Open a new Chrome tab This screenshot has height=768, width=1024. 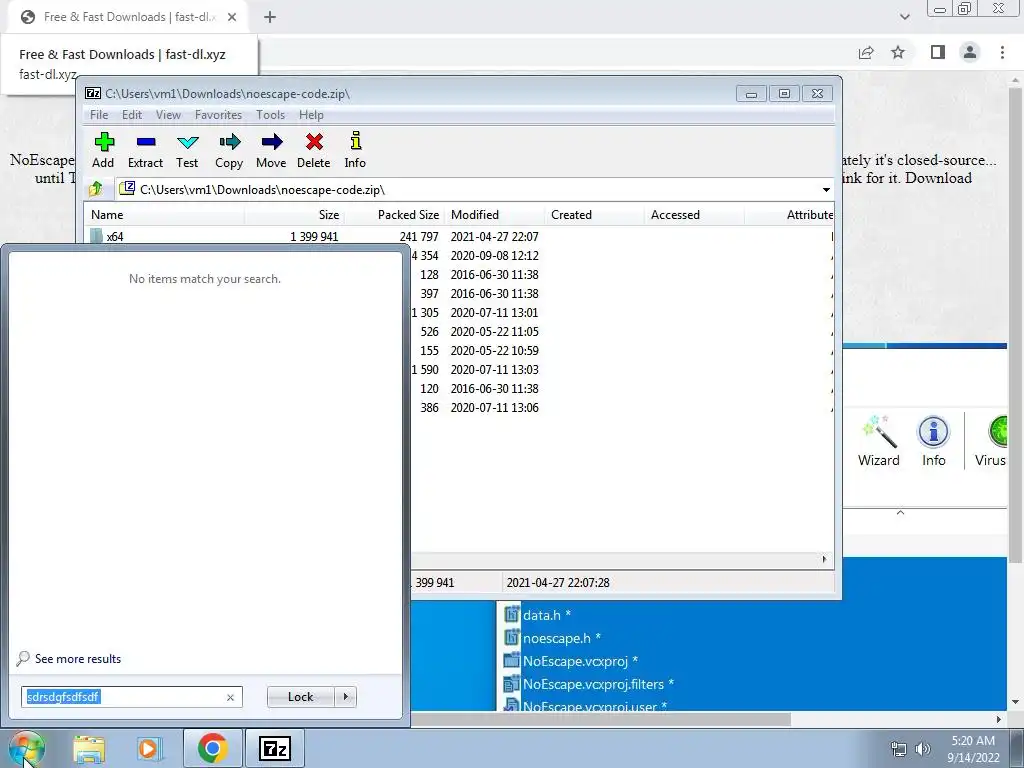[270, 17]
